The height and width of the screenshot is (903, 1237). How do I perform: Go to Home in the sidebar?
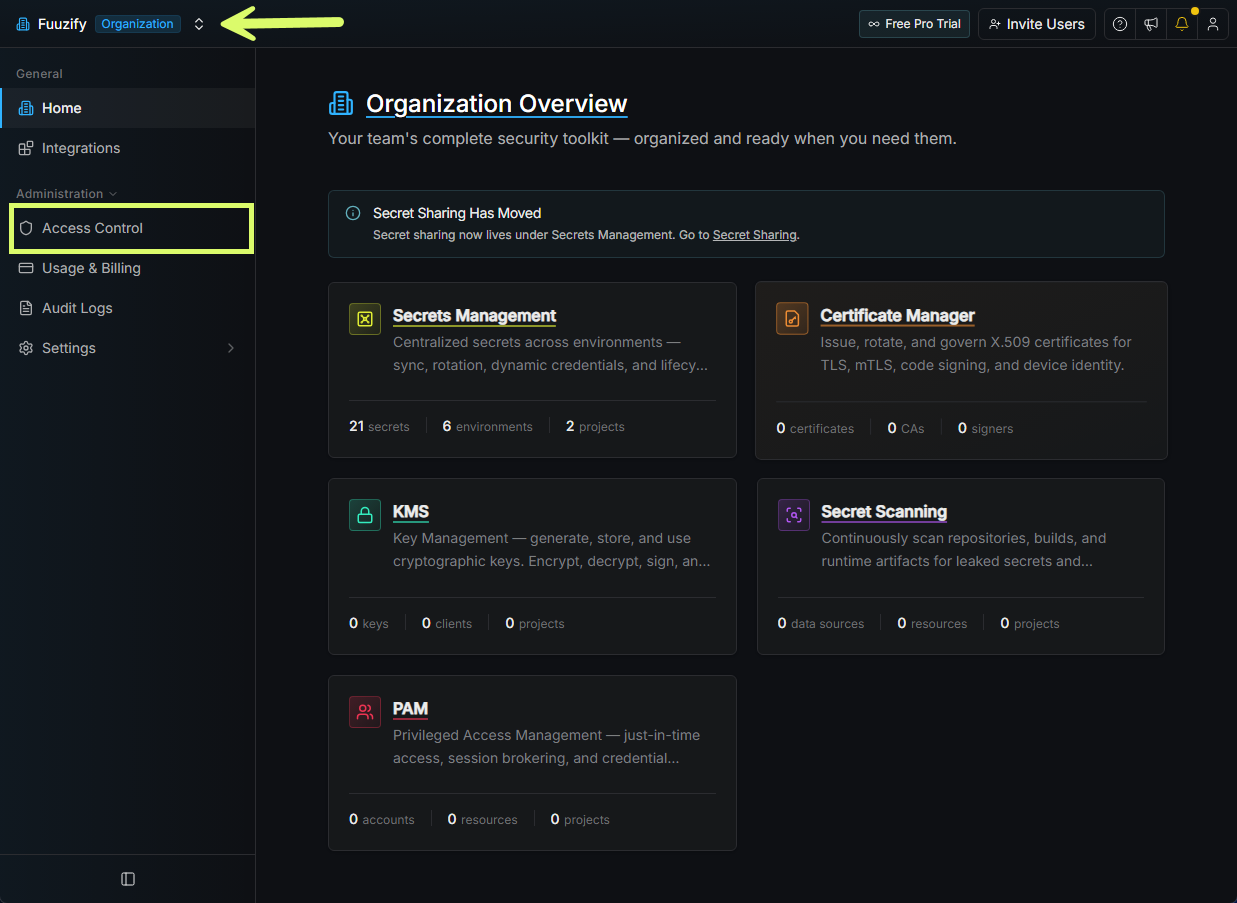click(128, 108)
